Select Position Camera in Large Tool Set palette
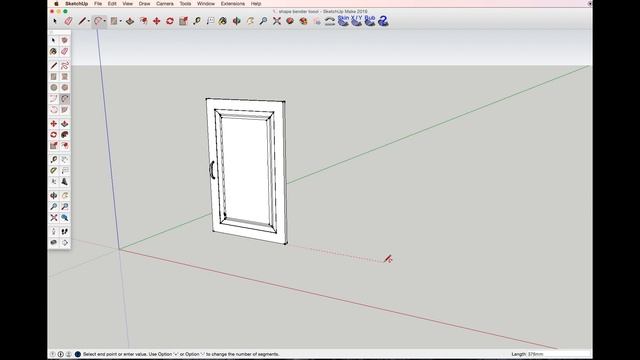The image size is (640, 360). tap(53, 231)
